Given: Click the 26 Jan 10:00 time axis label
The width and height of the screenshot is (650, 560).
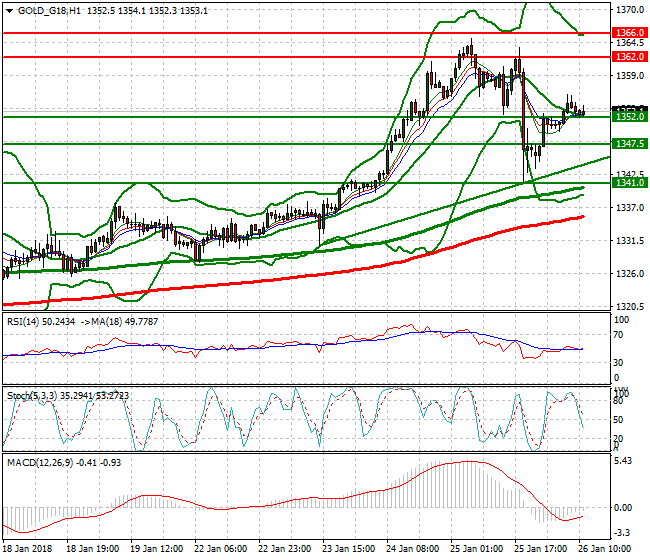Looking at the screenshot, I should (x=605, y=549).
